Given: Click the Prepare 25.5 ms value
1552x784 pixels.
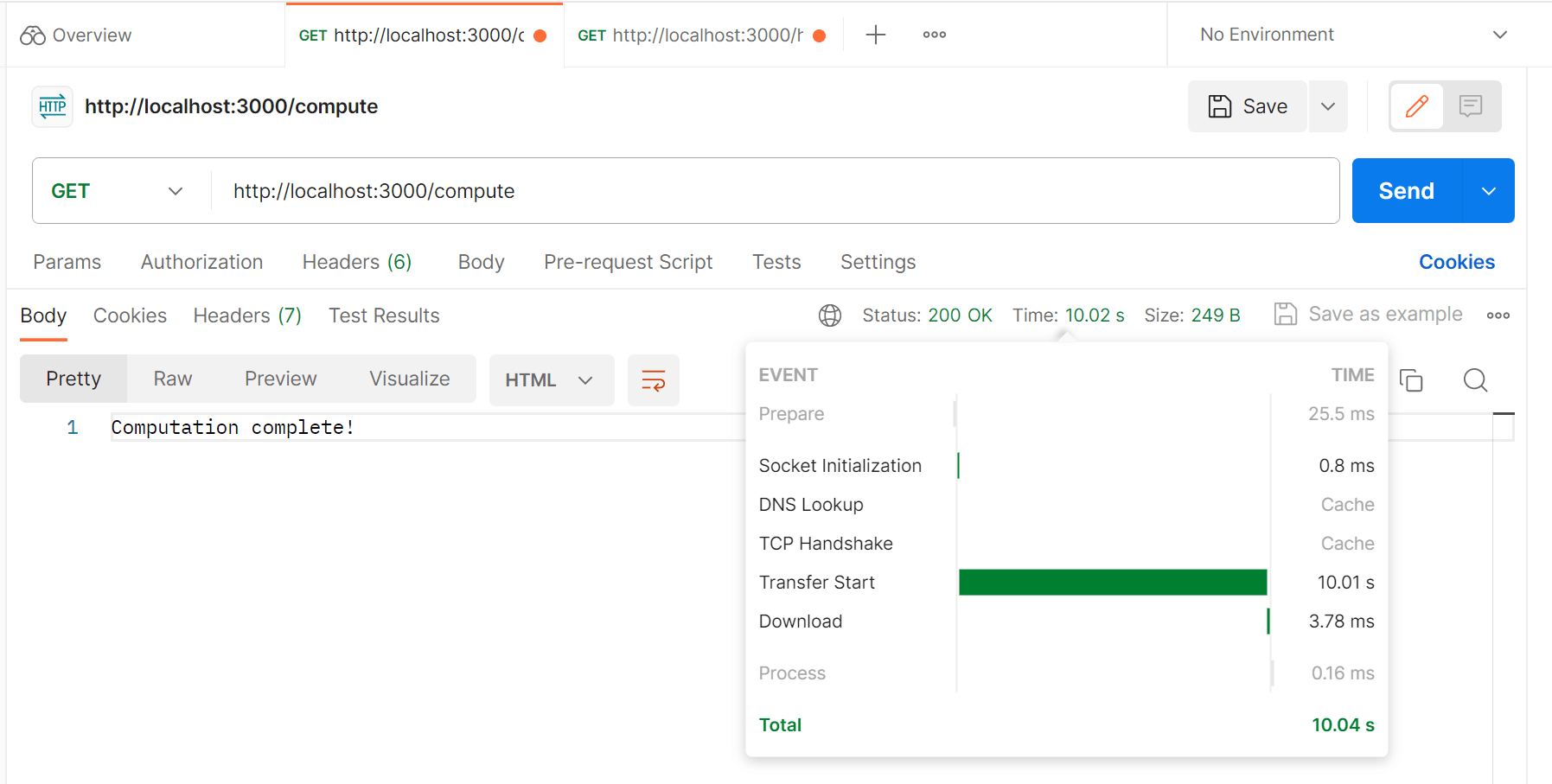Looking at the screenshot, I should pyautogui.click(x=1341, y=414).
